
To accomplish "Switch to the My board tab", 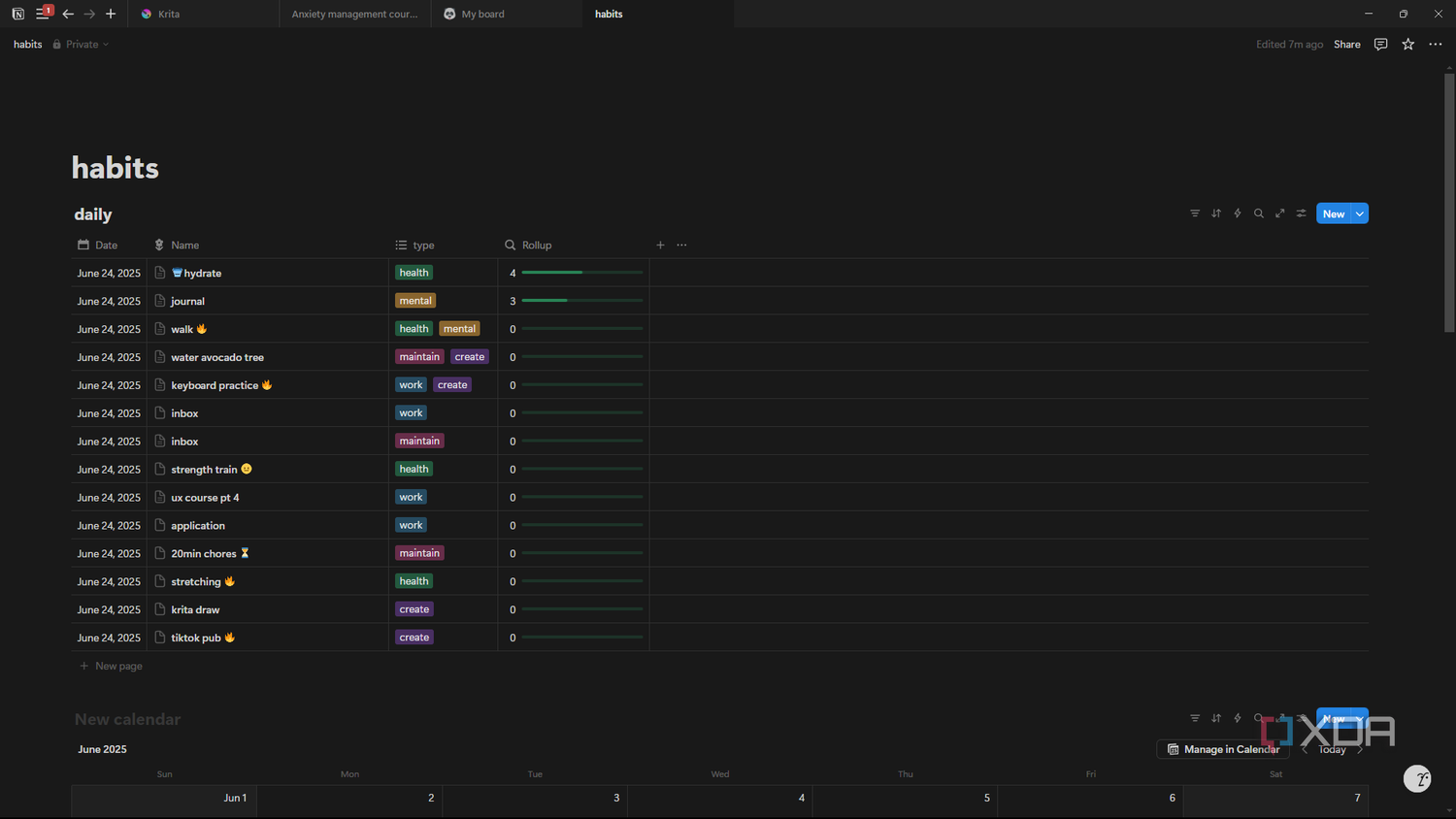I will 507,14.
